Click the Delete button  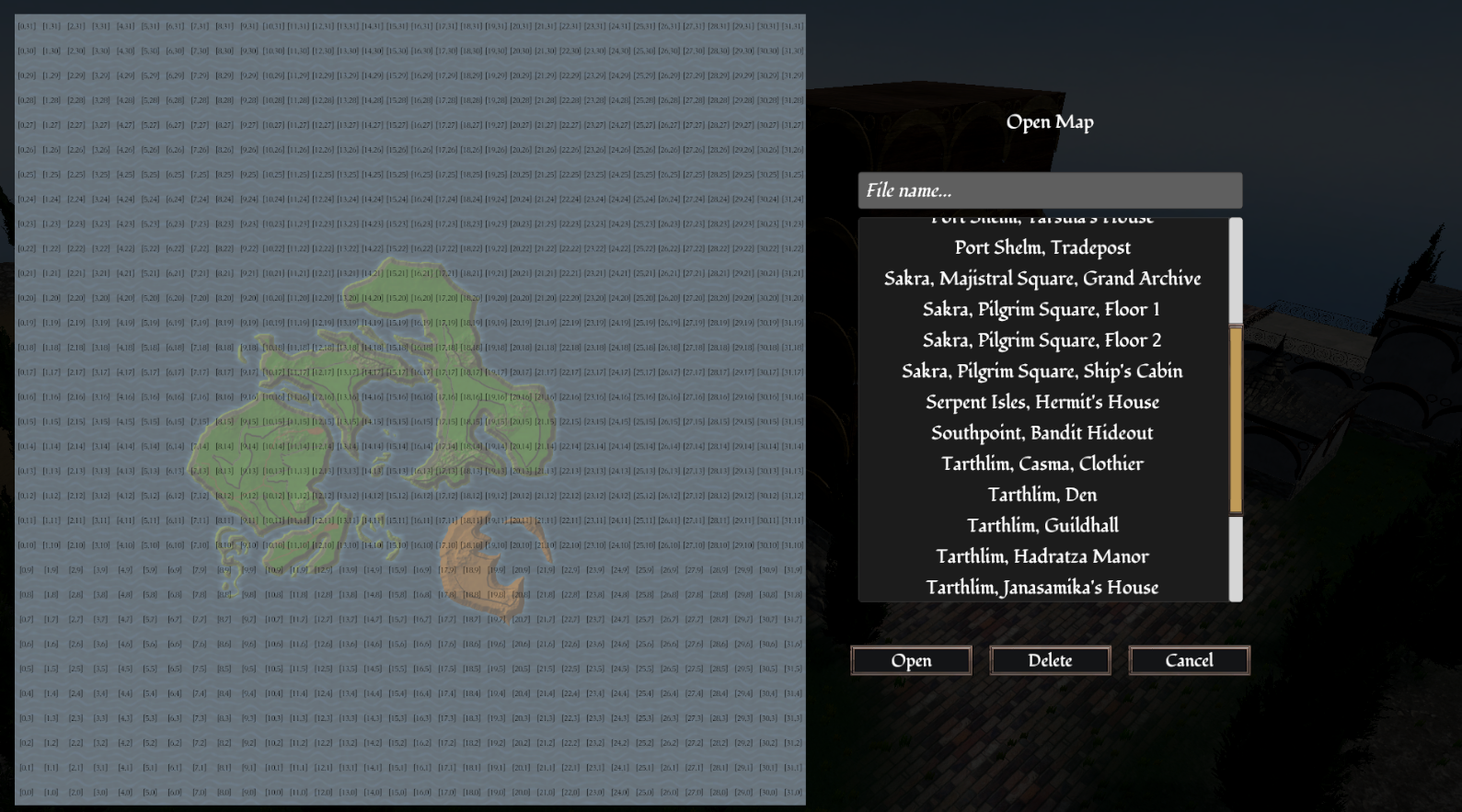1050,660
